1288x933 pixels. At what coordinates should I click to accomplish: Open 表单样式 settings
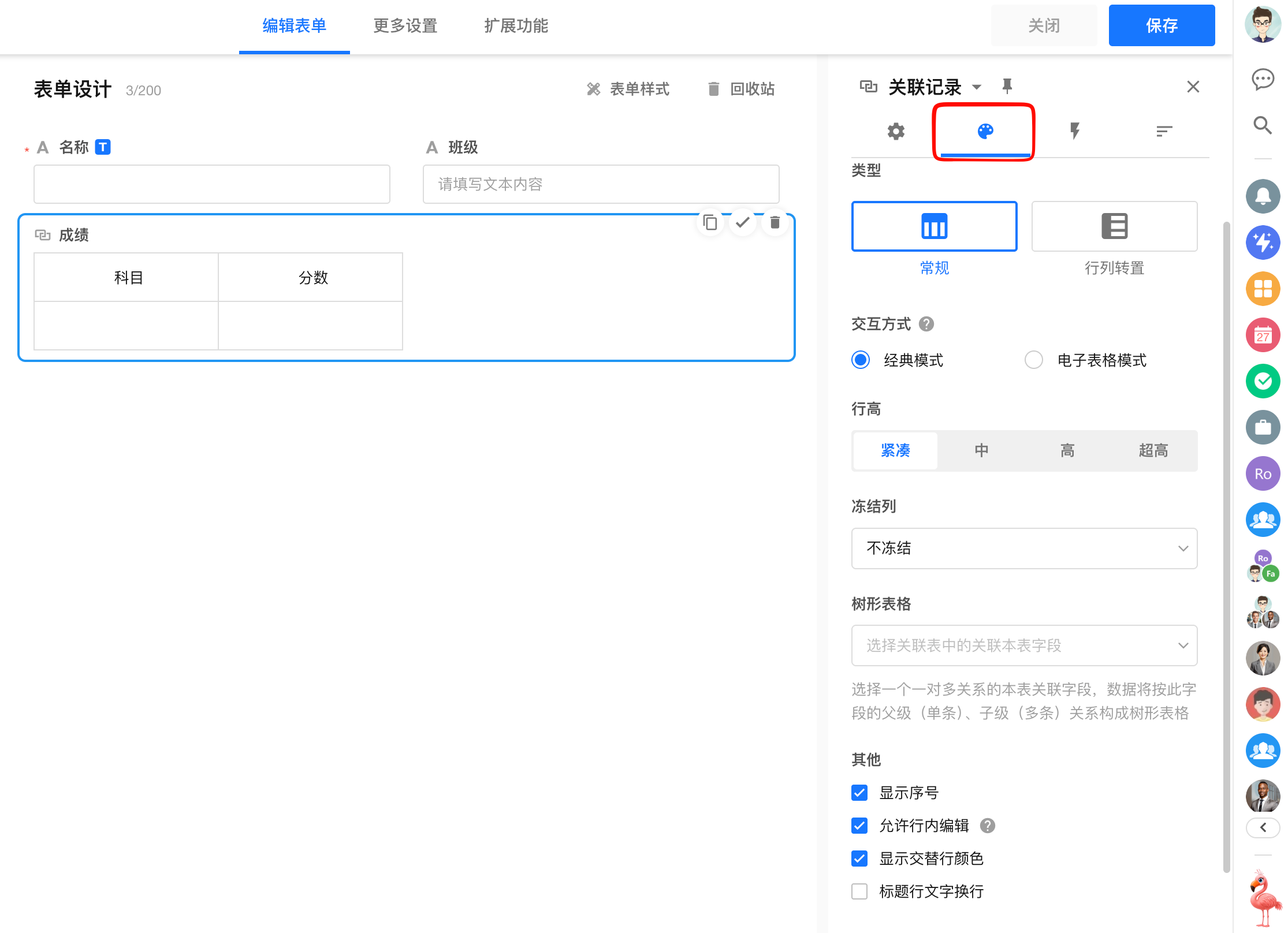[x=628, y=89]
